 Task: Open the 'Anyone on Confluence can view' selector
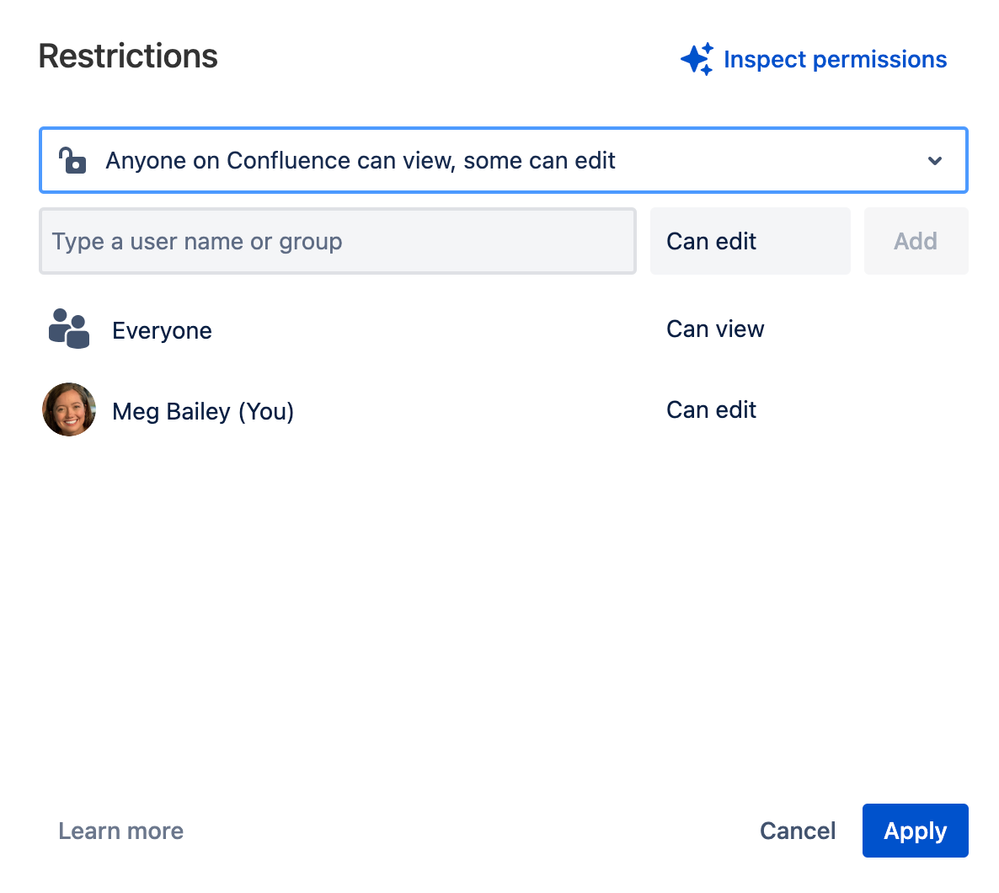360,160
